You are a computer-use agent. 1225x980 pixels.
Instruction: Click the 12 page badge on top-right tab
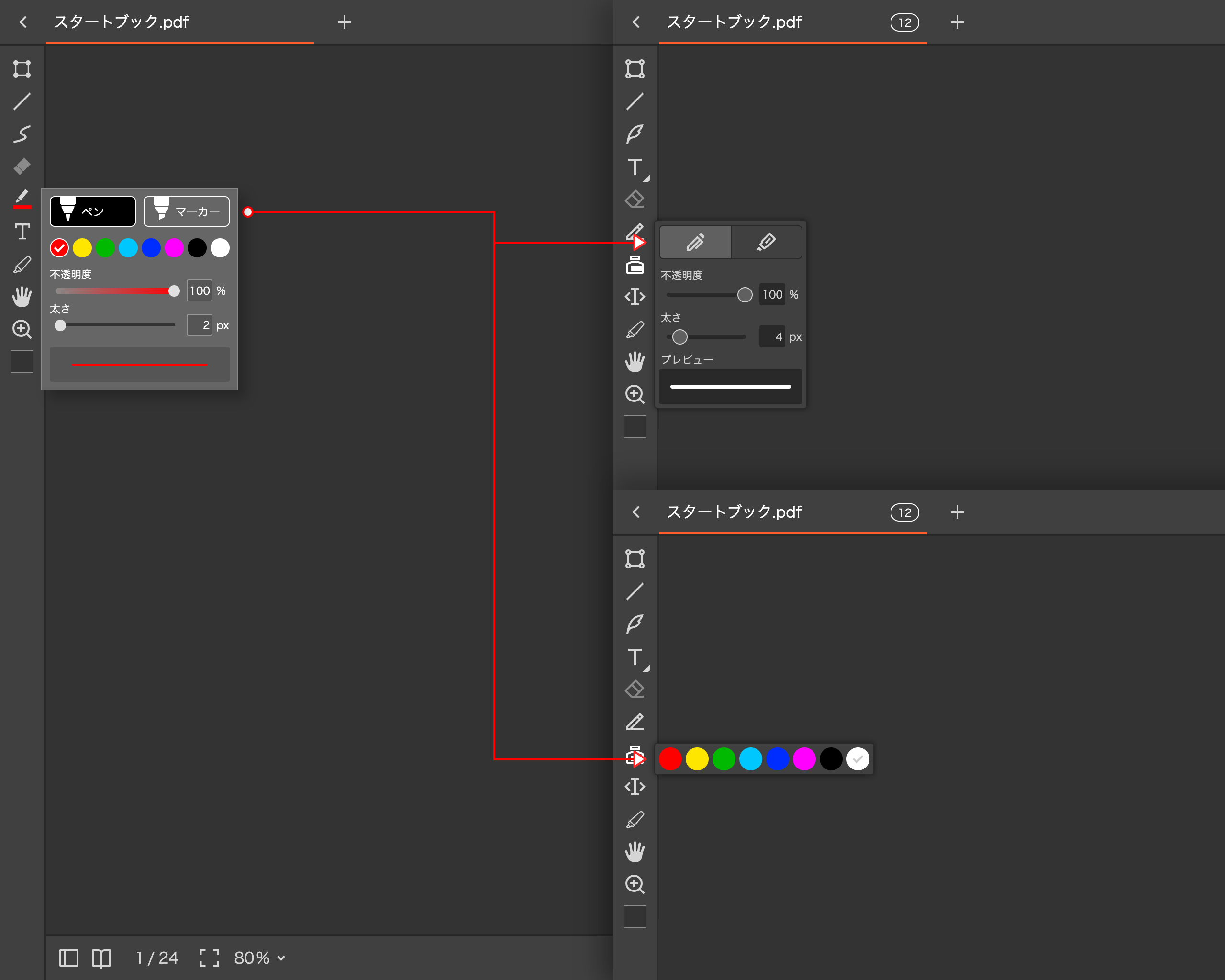point(904,22)
